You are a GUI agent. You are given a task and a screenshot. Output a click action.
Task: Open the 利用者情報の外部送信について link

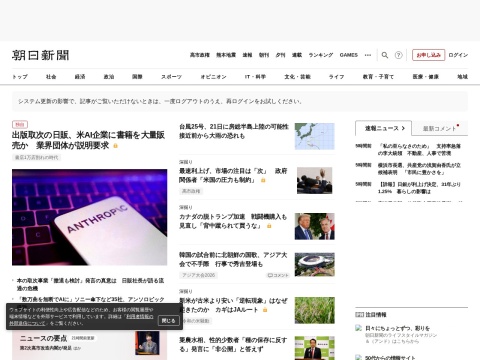pos(82,320)
